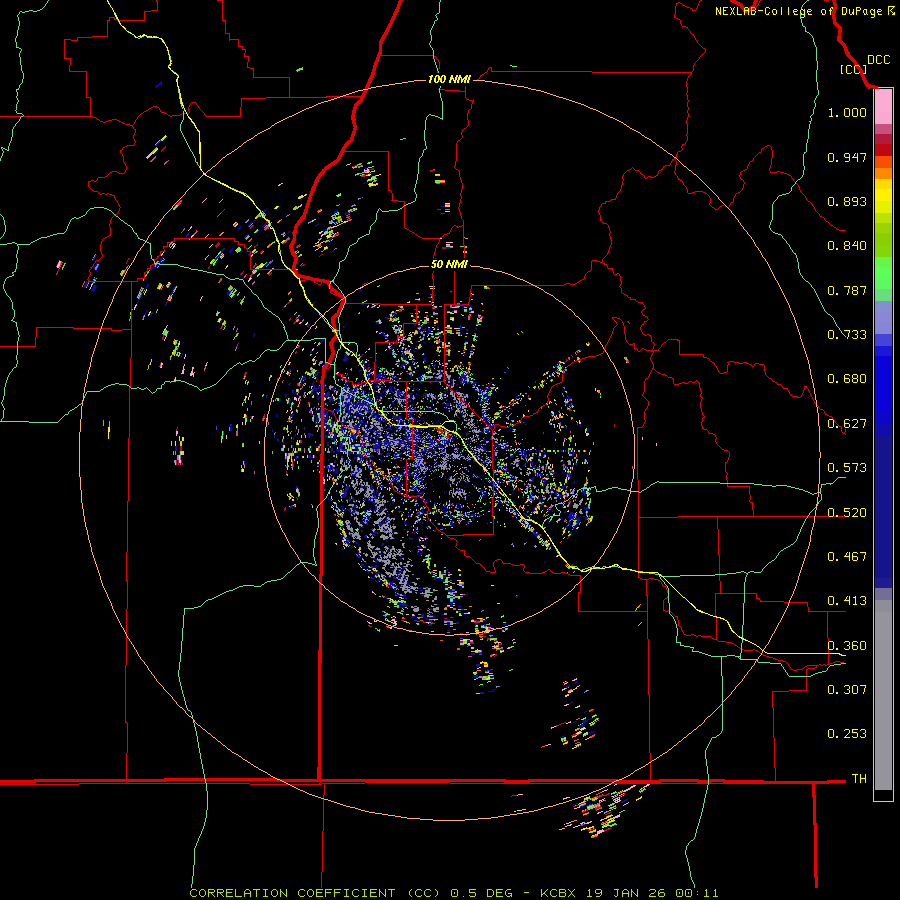Select the 0.253 color scale value
This screenshot has width=900, height=900.
click(x=847, y=734)
